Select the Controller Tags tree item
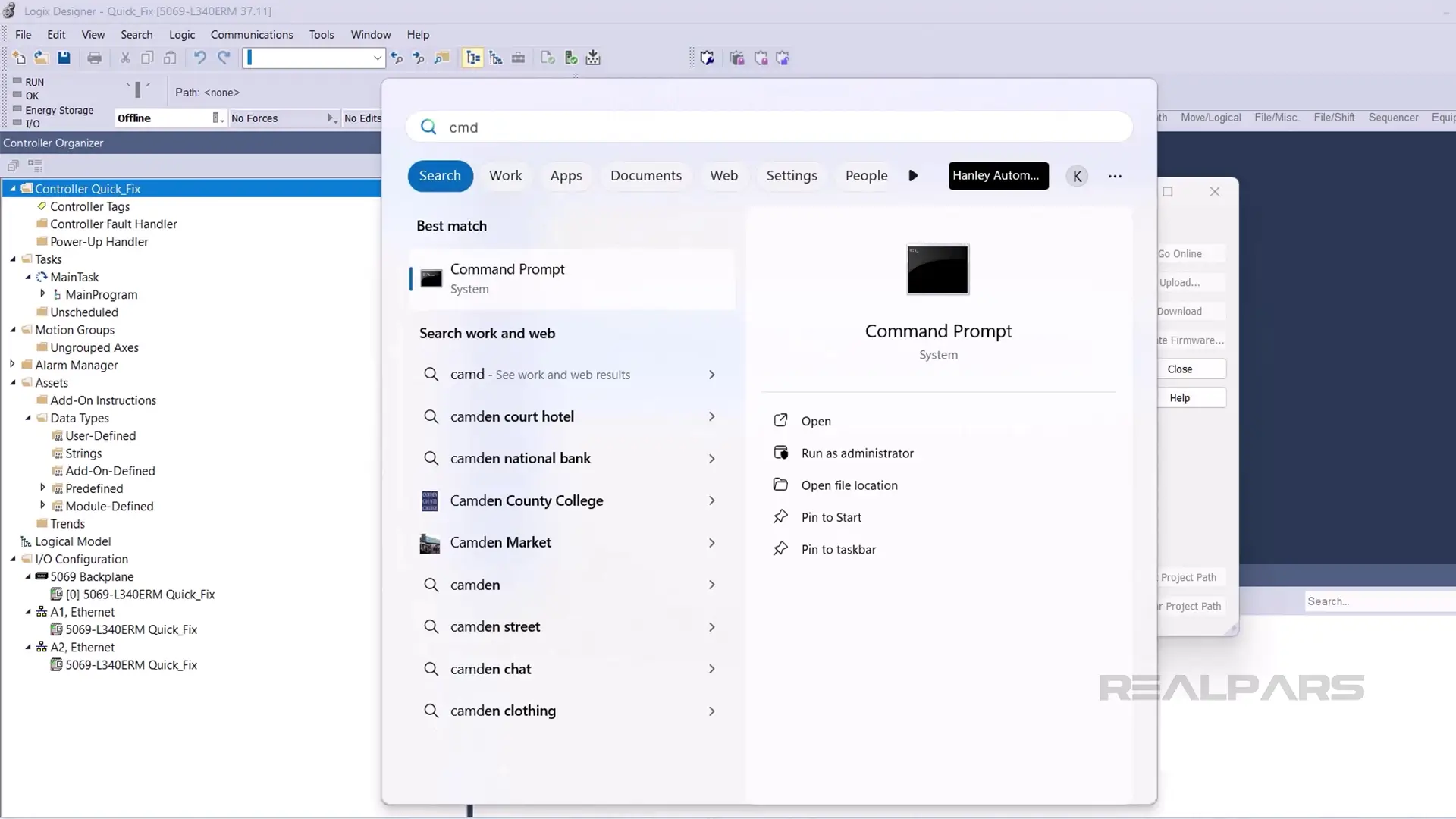Screen dimensions: 1456x819 [90, 206]
